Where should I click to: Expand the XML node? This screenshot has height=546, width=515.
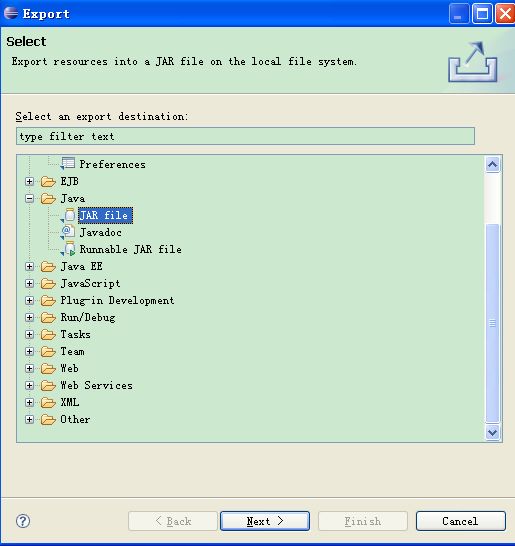coord(30,403)
